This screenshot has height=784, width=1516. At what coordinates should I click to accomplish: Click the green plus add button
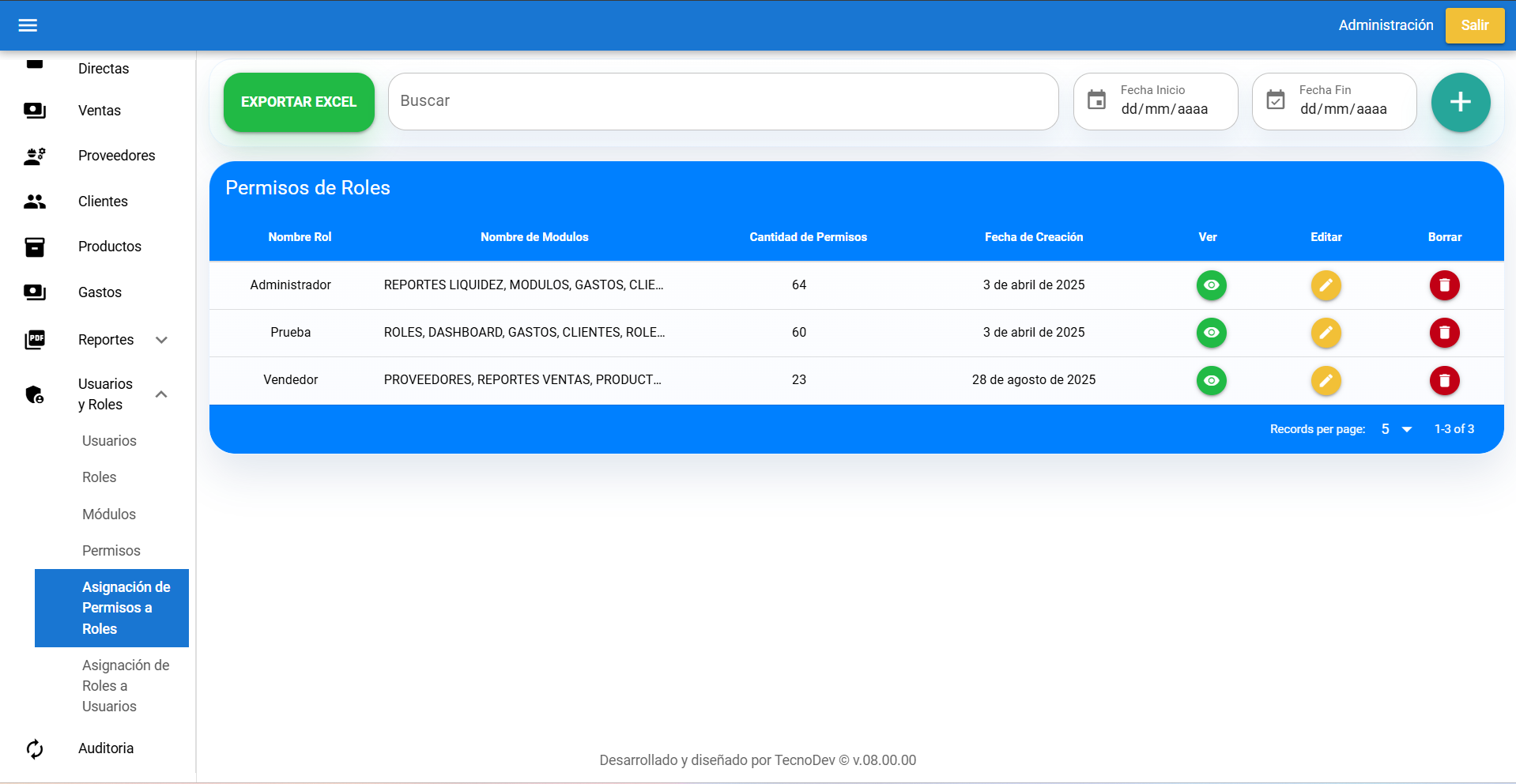click(x=1460, y=102)
